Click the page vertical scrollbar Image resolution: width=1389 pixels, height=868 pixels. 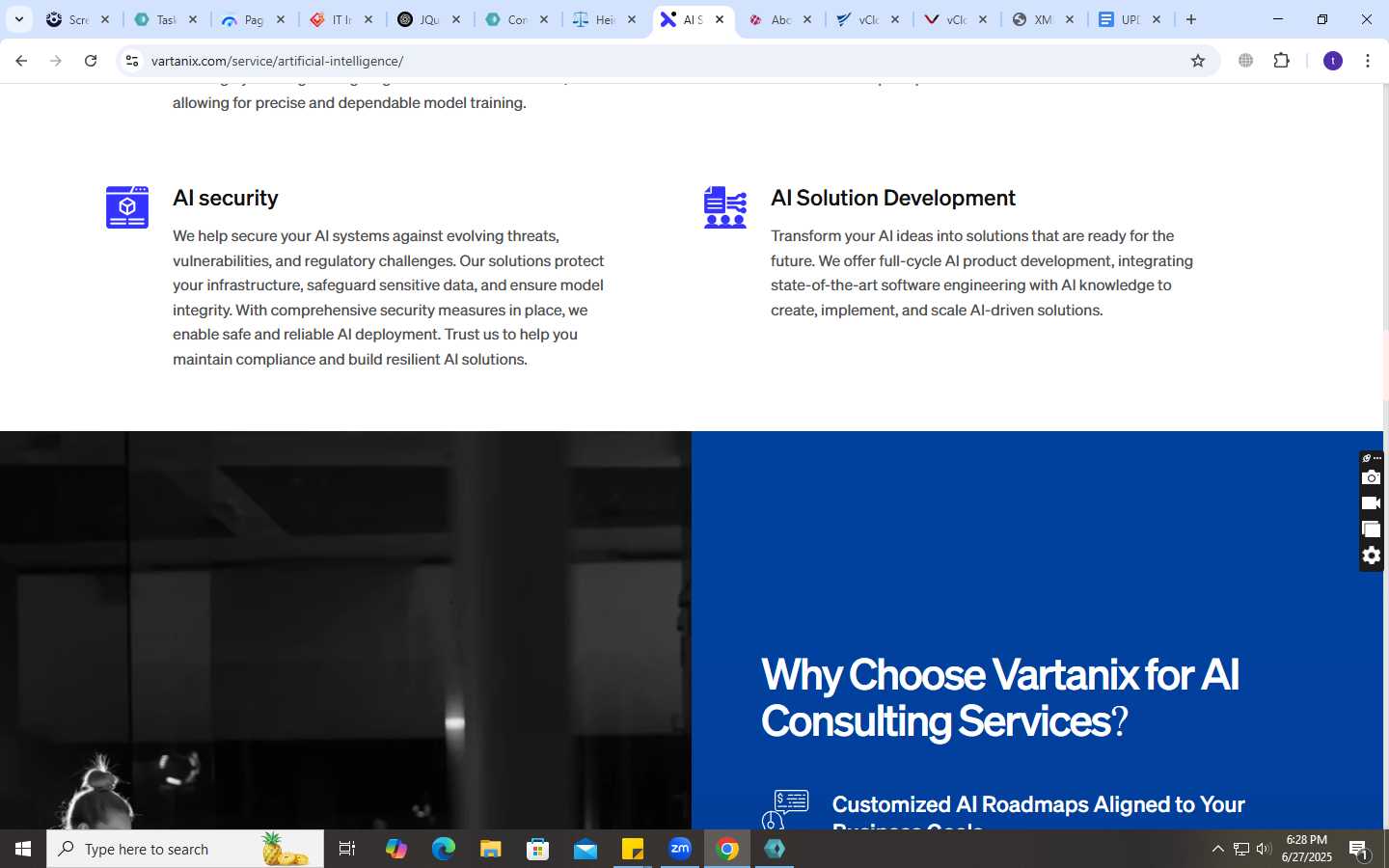pyautogui.click(x=1386, y=366)
